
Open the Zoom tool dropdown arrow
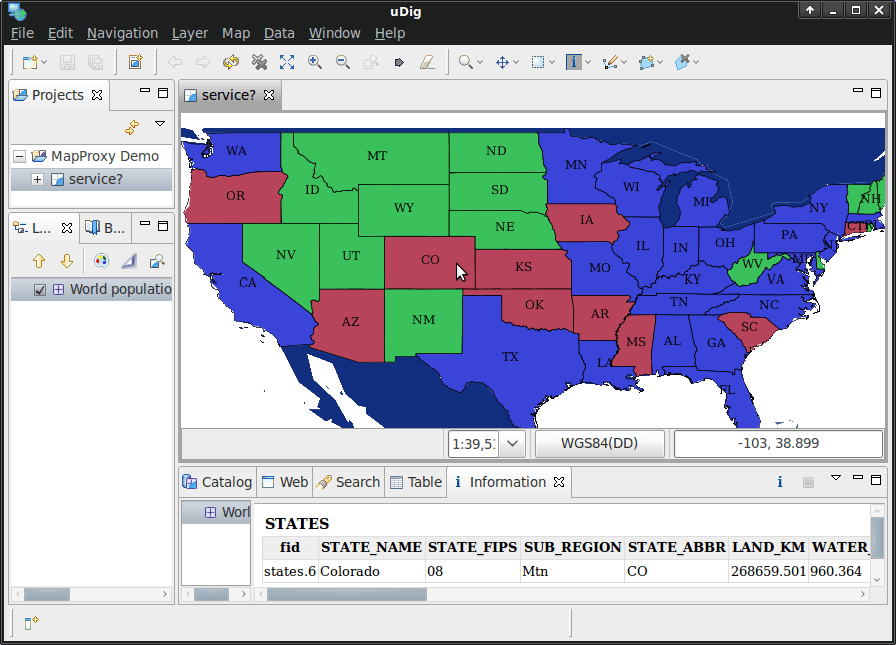pyautogui.click(x=480, y=62)
